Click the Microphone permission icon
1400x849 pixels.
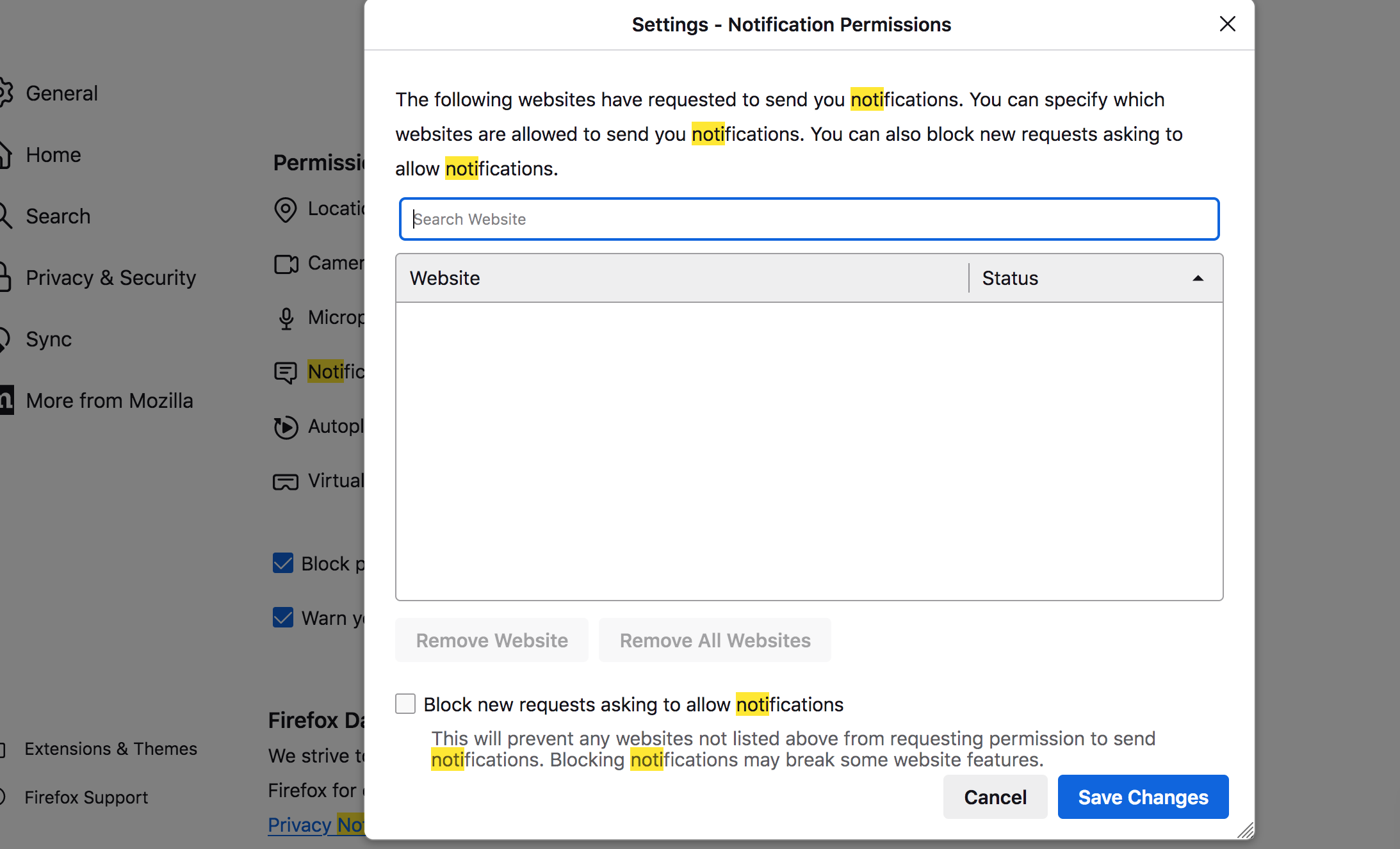click(x=286, y=318)
